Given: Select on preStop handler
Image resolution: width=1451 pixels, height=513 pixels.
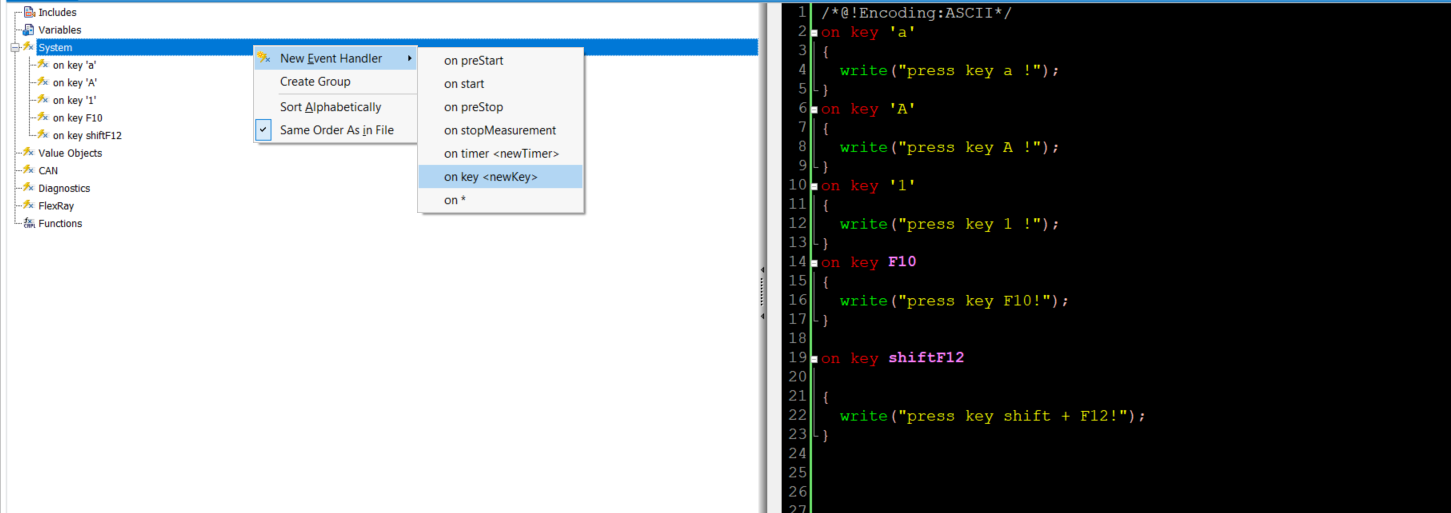Looking at the screenshot, I should [501, 107].
